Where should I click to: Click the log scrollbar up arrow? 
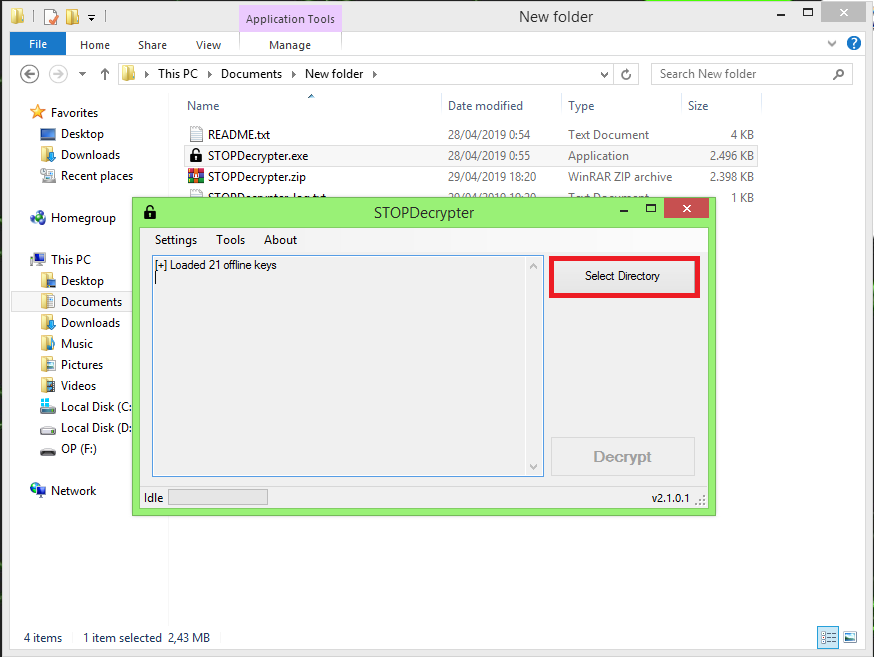(533, 266)
